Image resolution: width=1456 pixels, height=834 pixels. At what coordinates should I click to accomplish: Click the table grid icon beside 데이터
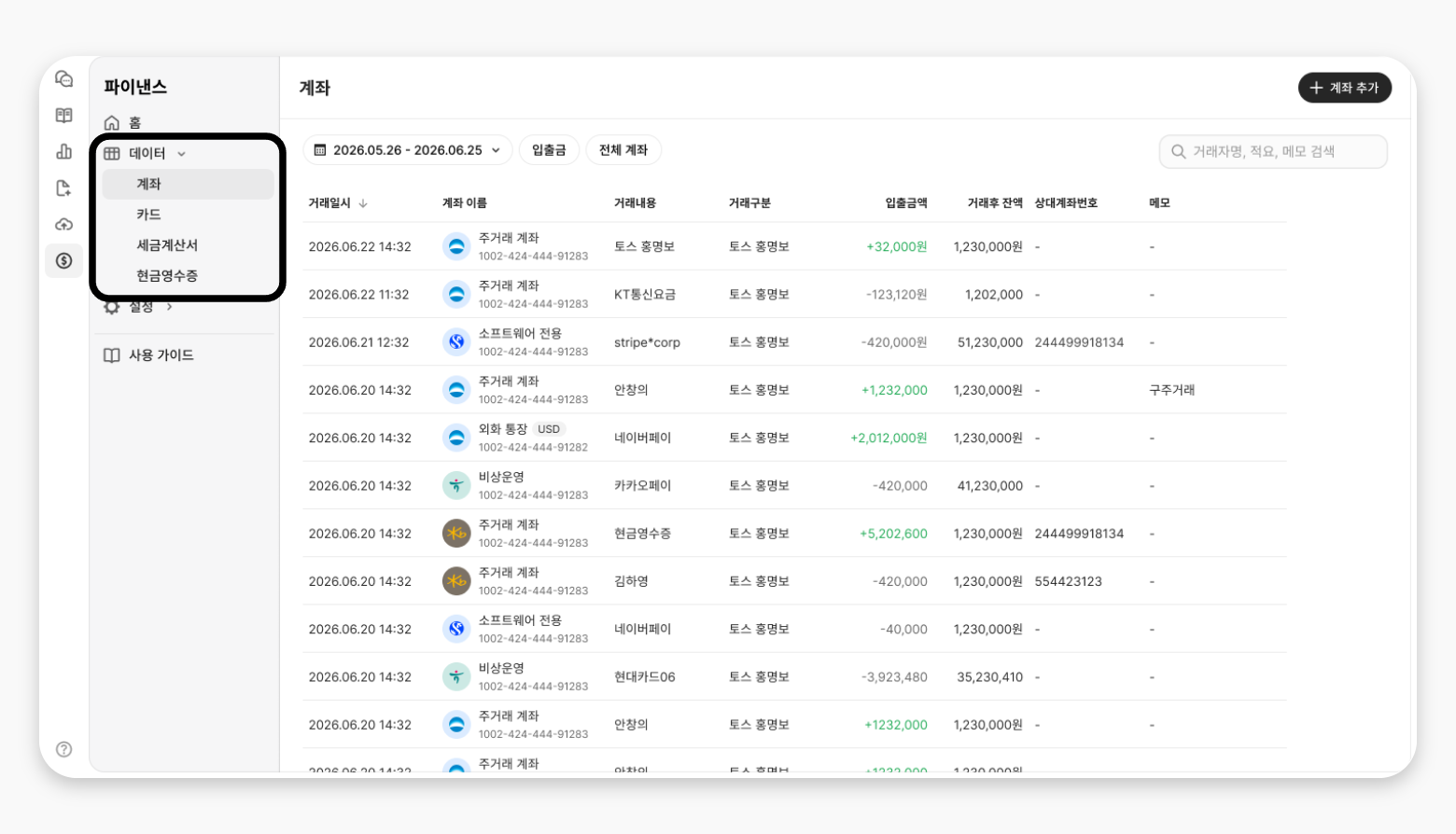(x=112, y=154)
